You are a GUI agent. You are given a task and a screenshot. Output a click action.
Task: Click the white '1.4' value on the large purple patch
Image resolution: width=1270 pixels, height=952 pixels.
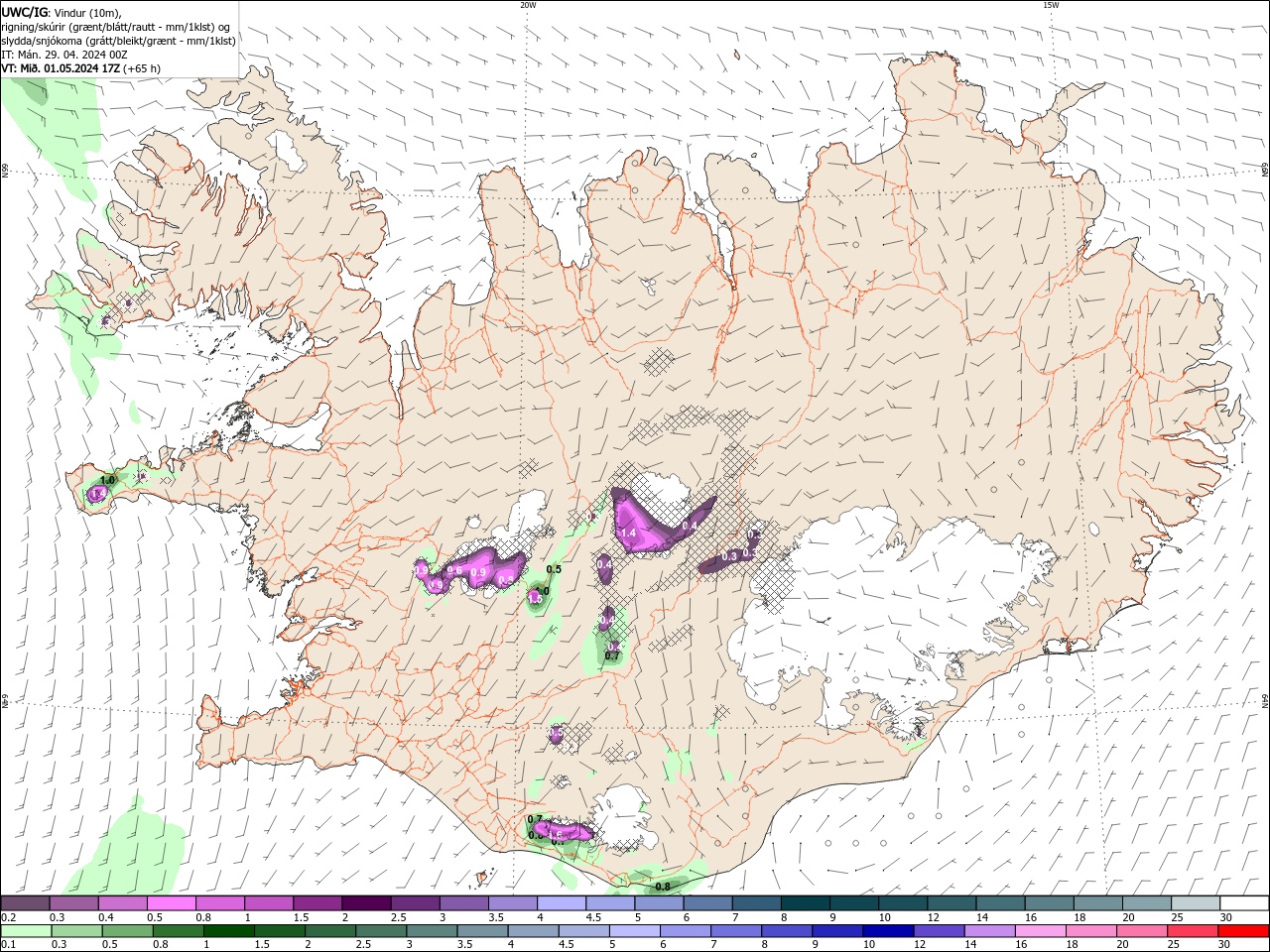tap(628, 534)
